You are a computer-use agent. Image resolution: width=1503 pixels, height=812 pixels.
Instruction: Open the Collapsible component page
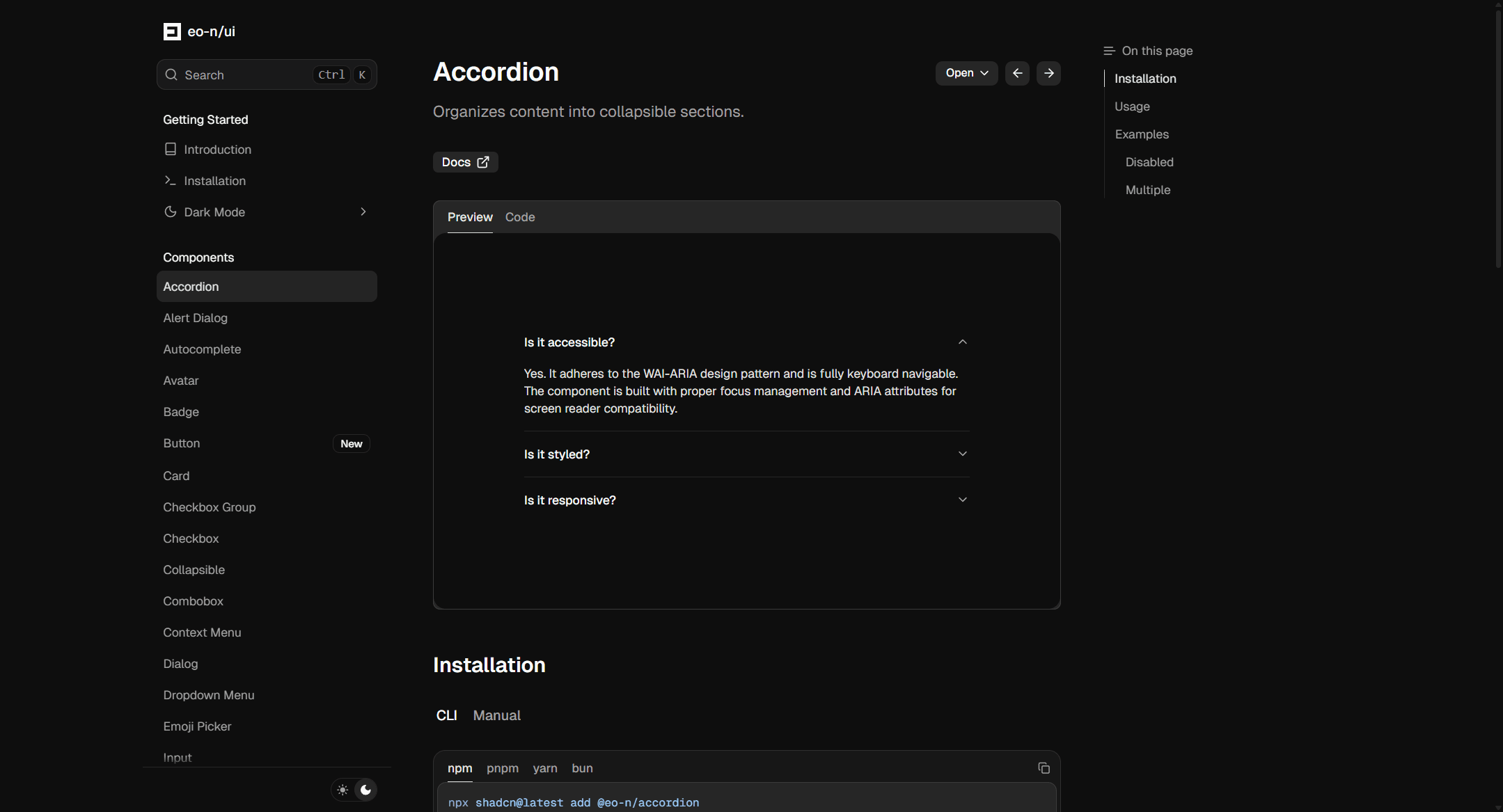point(267,570)
